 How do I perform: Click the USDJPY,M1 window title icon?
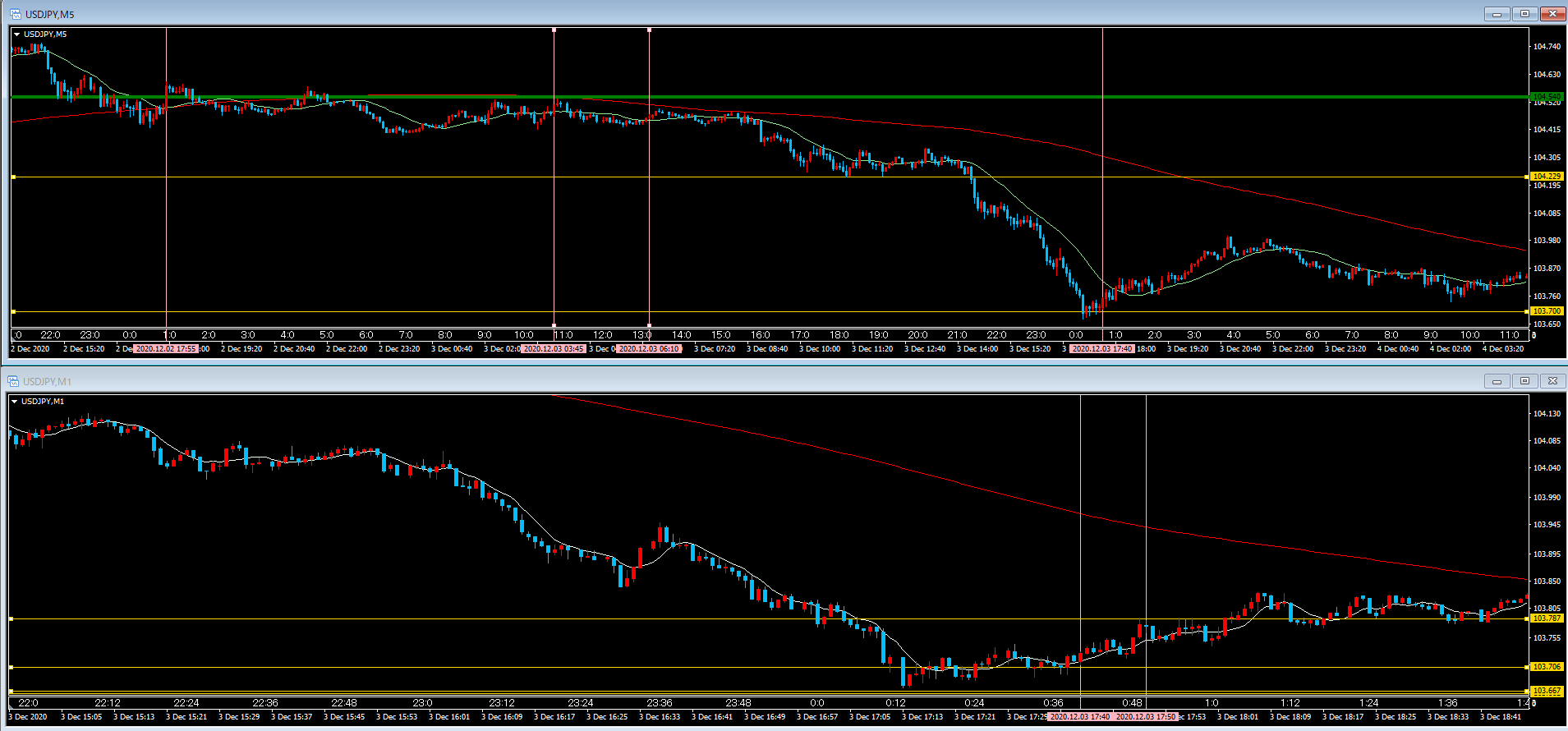pyautogui.click(x=13, y=381)
